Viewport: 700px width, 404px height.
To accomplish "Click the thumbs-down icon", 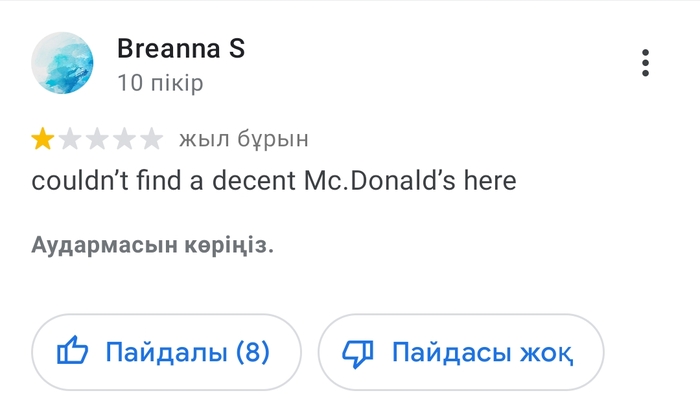I will pos(358,352).
